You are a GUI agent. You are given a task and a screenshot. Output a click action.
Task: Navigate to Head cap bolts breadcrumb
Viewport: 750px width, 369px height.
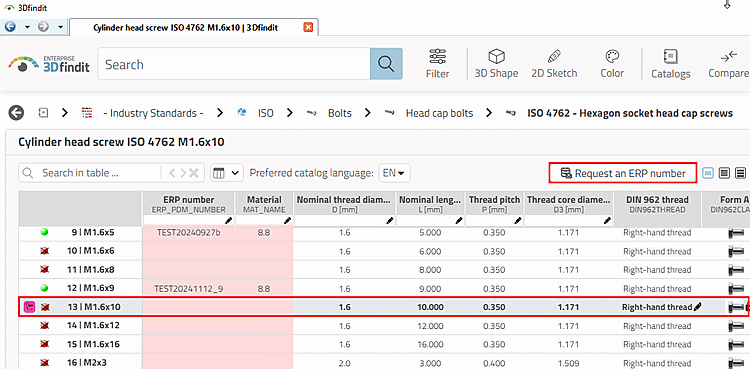point(439,113)
